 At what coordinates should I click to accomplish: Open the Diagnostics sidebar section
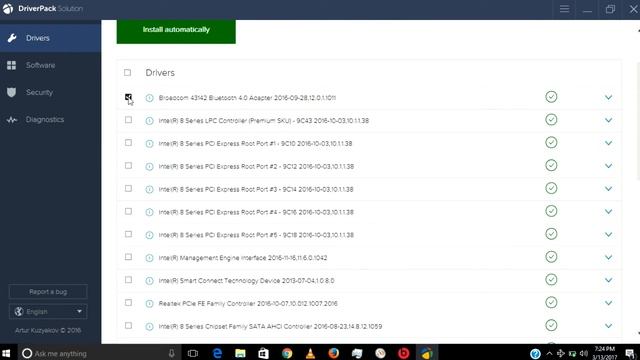pyautogui.click(x=50, y=120)
